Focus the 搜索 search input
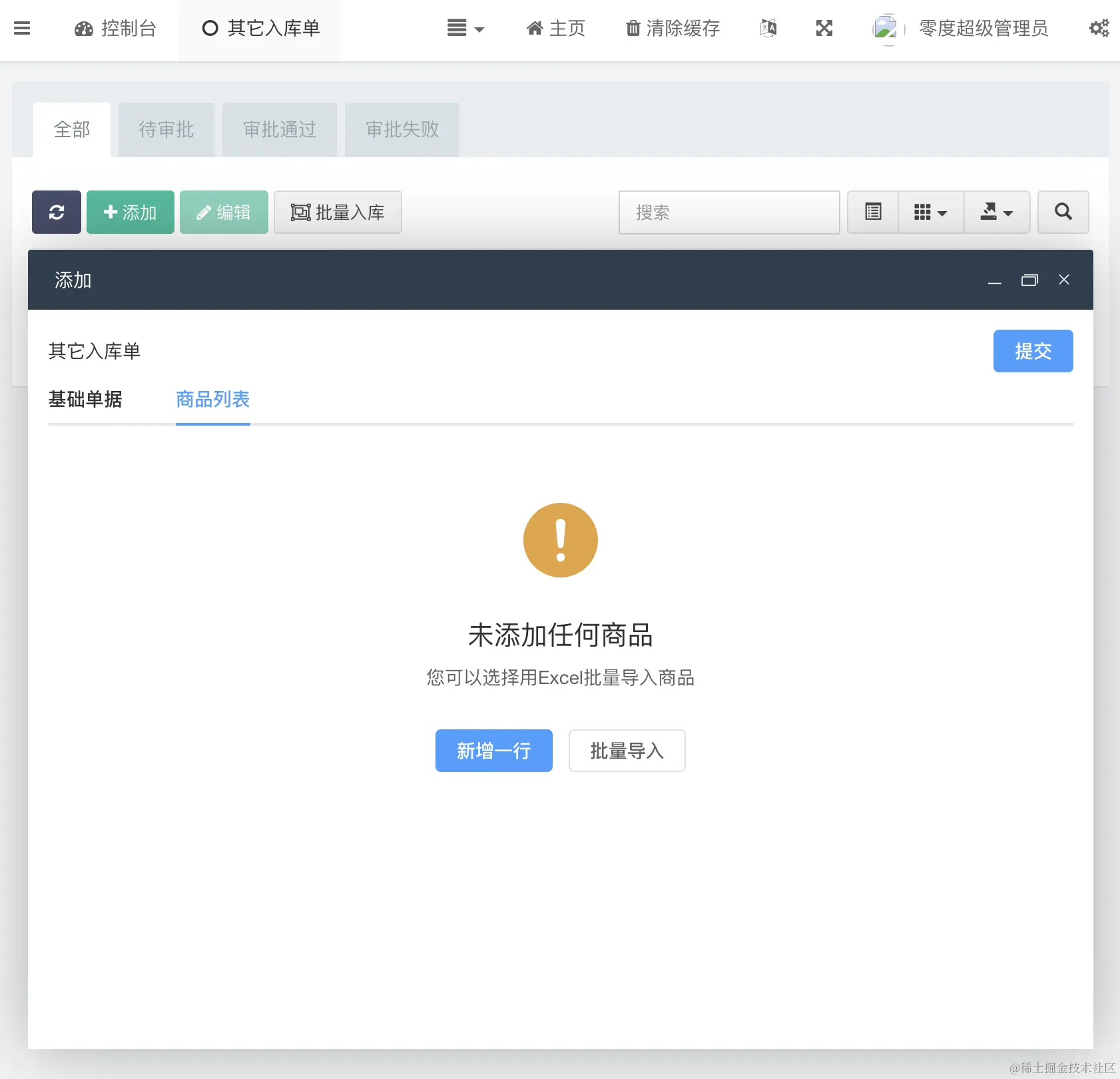The width and height of the screenshot is (1120, 1079). coord(729,212)
